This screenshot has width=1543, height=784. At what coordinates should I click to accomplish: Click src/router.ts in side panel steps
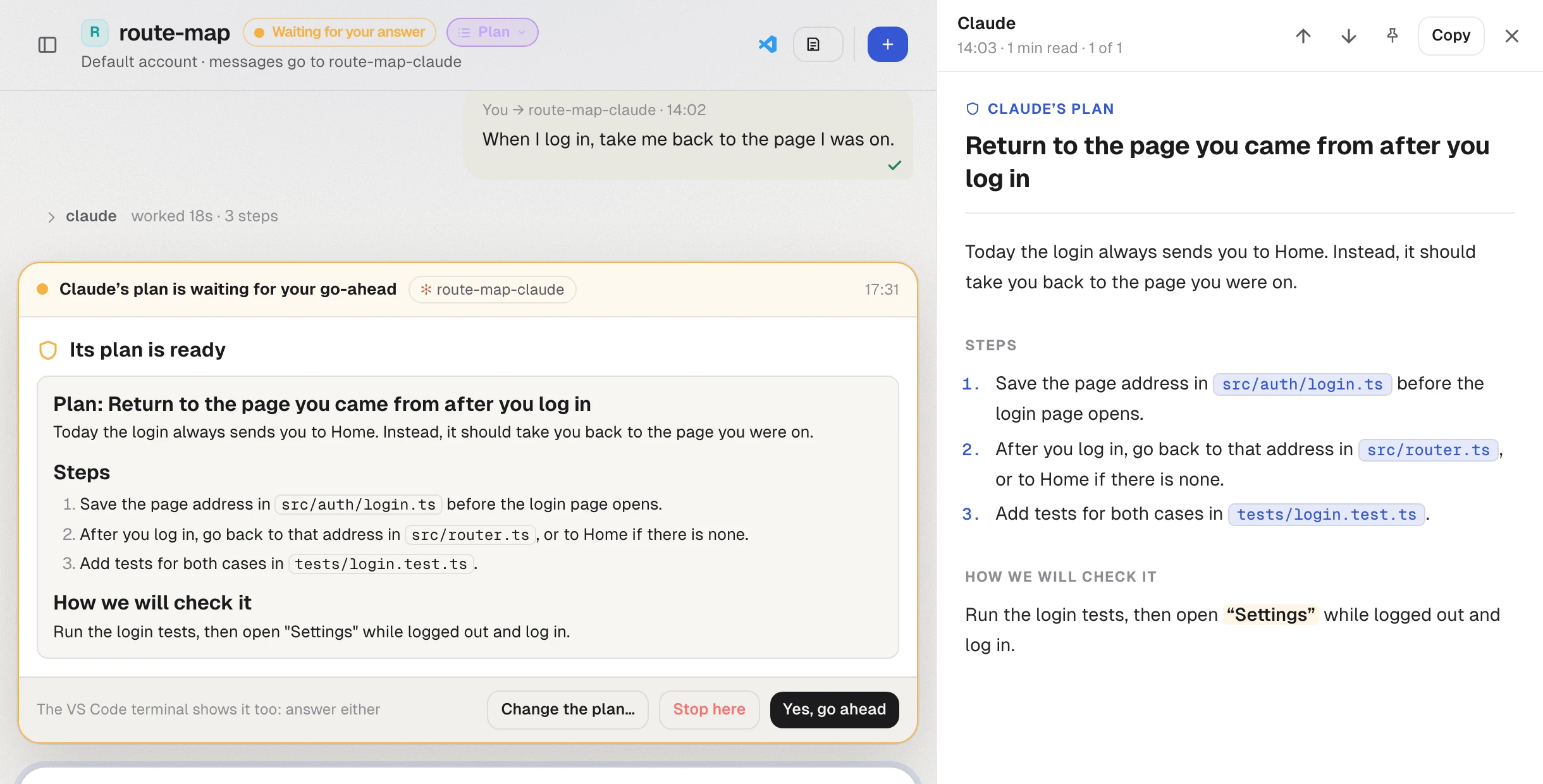pos(1428,450)
